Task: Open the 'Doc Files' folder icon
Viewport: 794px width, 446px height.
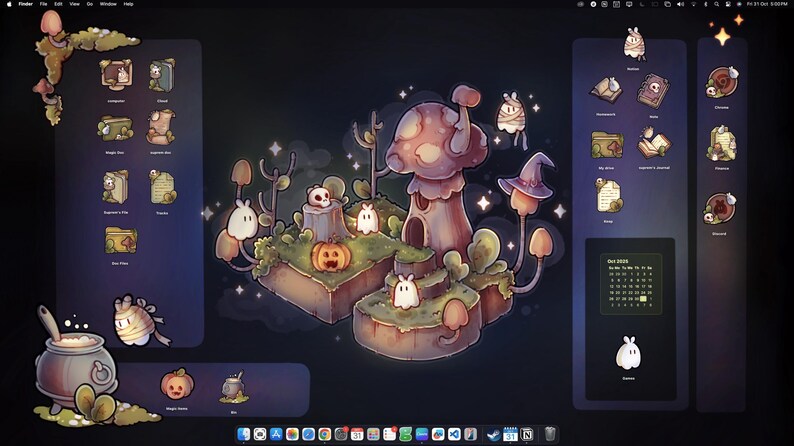Action: (x=121, y=240)
